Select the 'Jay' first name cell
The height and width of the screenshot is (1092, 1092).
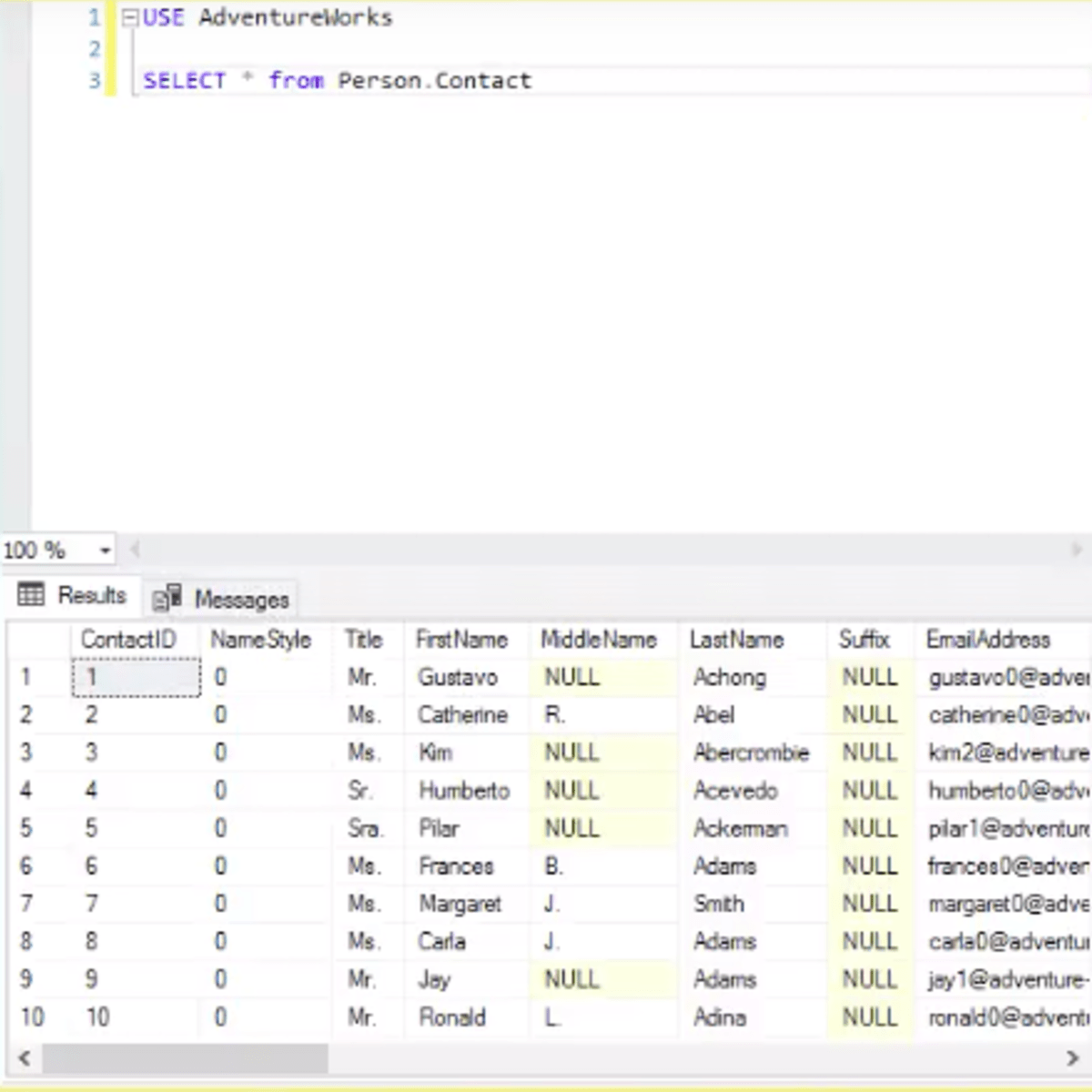pyautogui.click(x=467, y=979)
